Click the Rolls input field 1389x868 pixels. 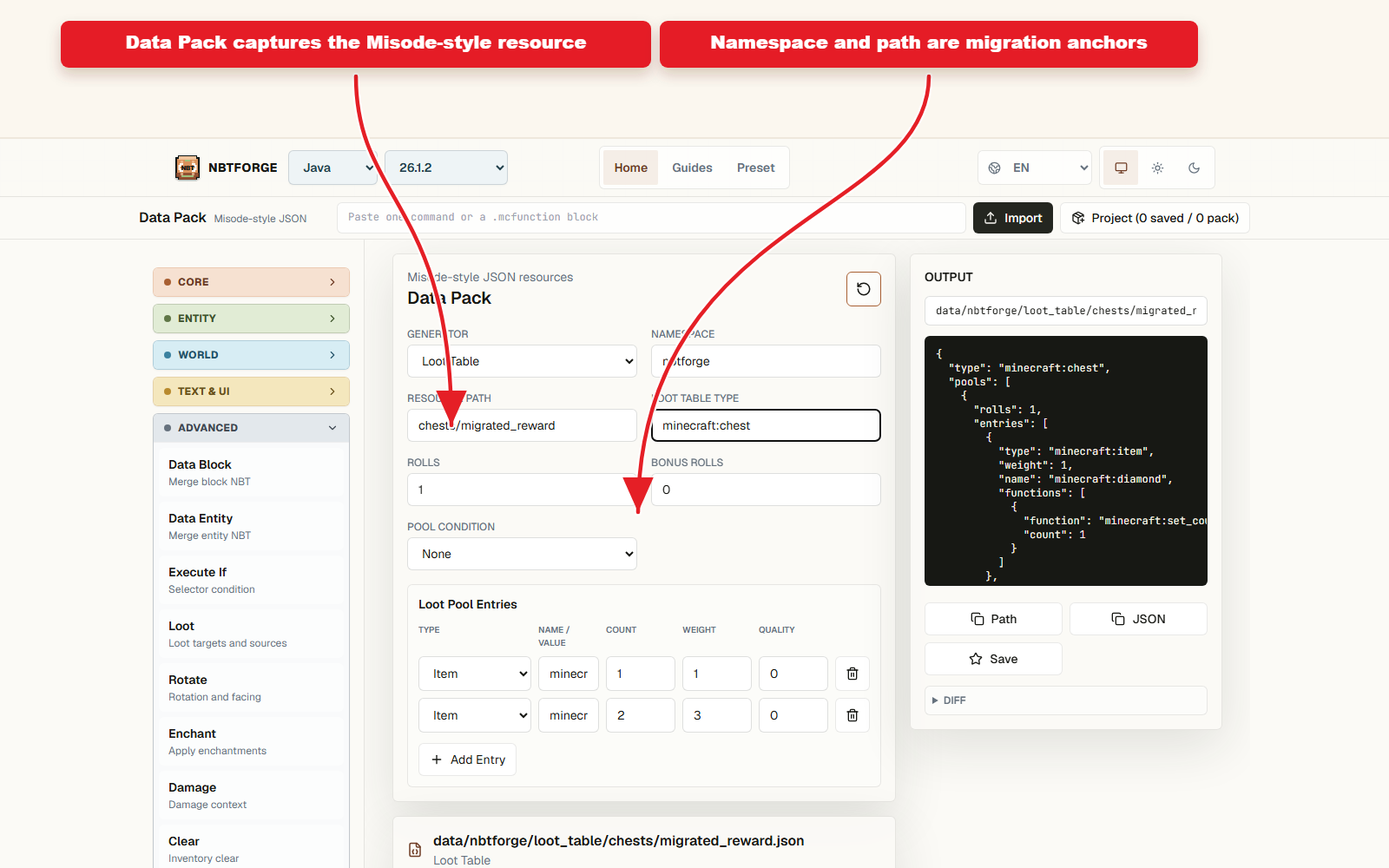coord(522,490)
